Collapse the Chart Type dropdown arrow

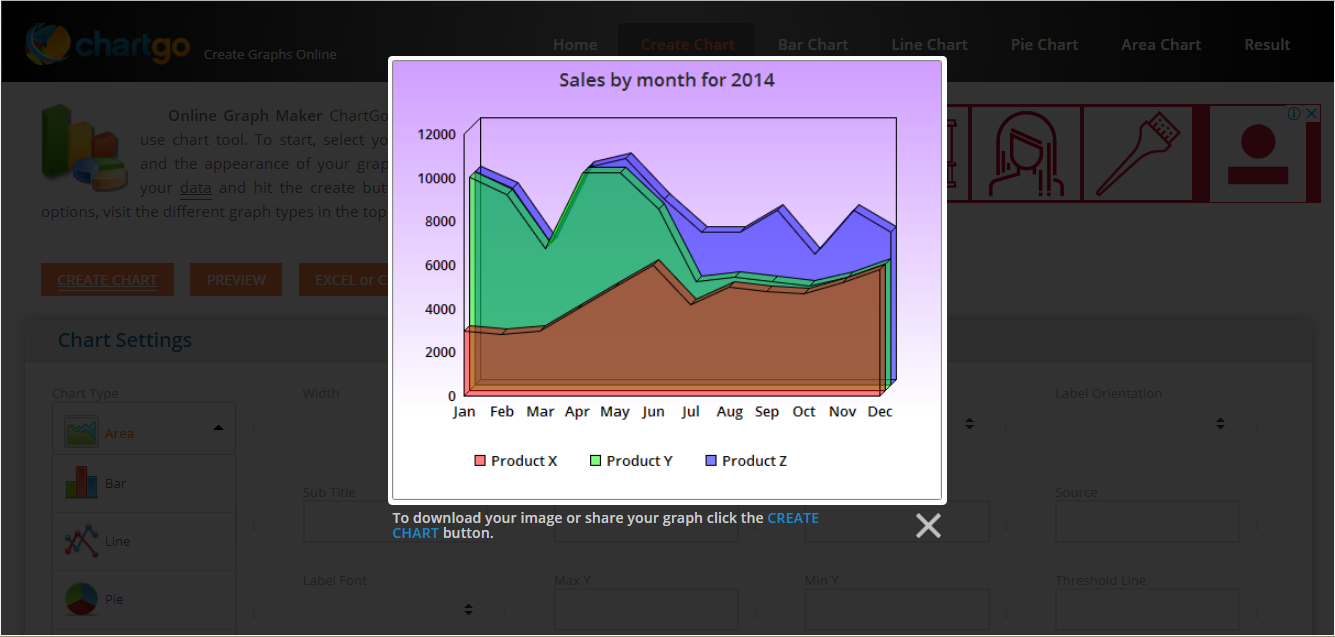[218, 428]
